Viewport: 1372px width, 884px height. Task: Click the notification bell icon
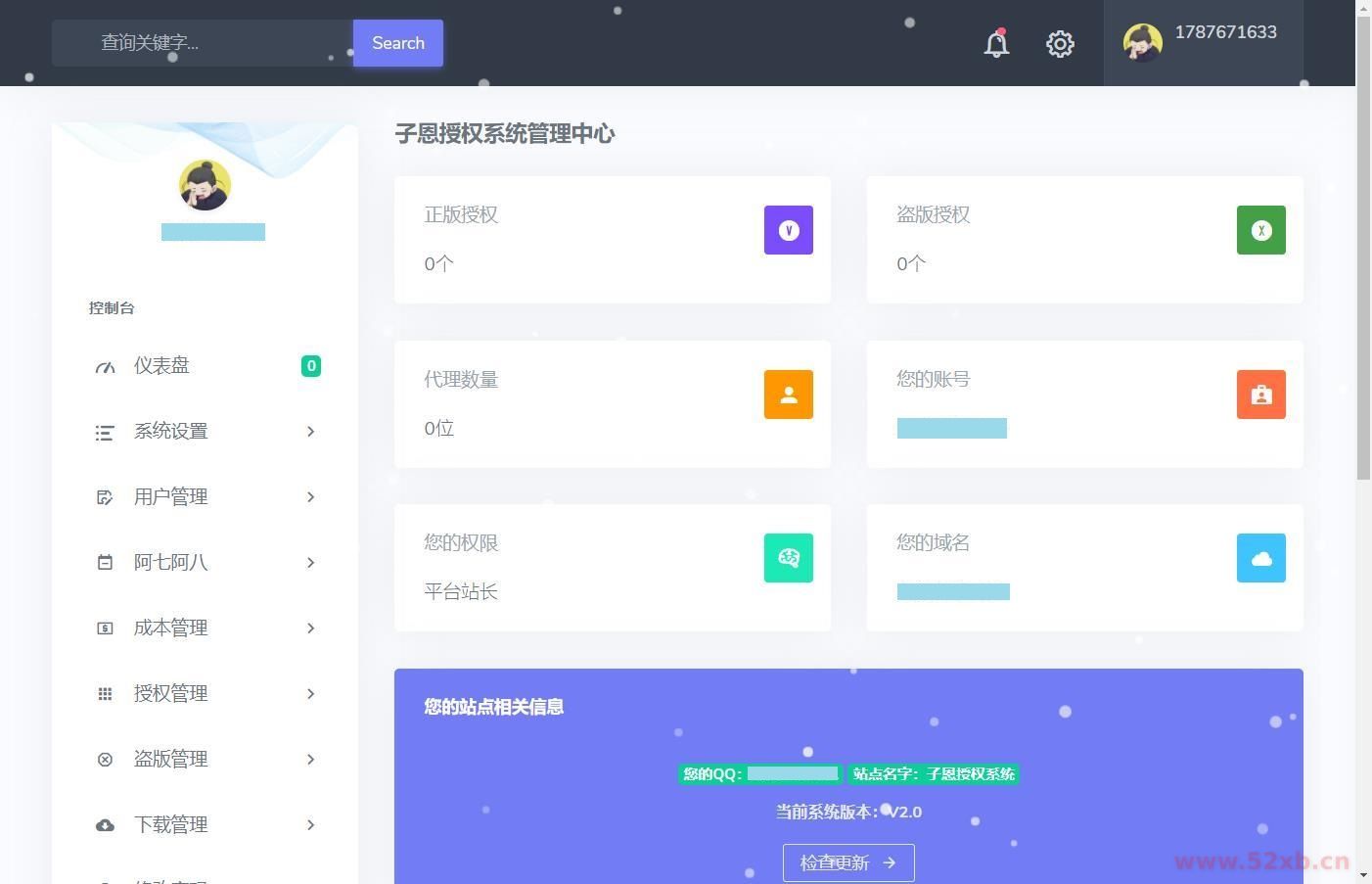(996, 44)
